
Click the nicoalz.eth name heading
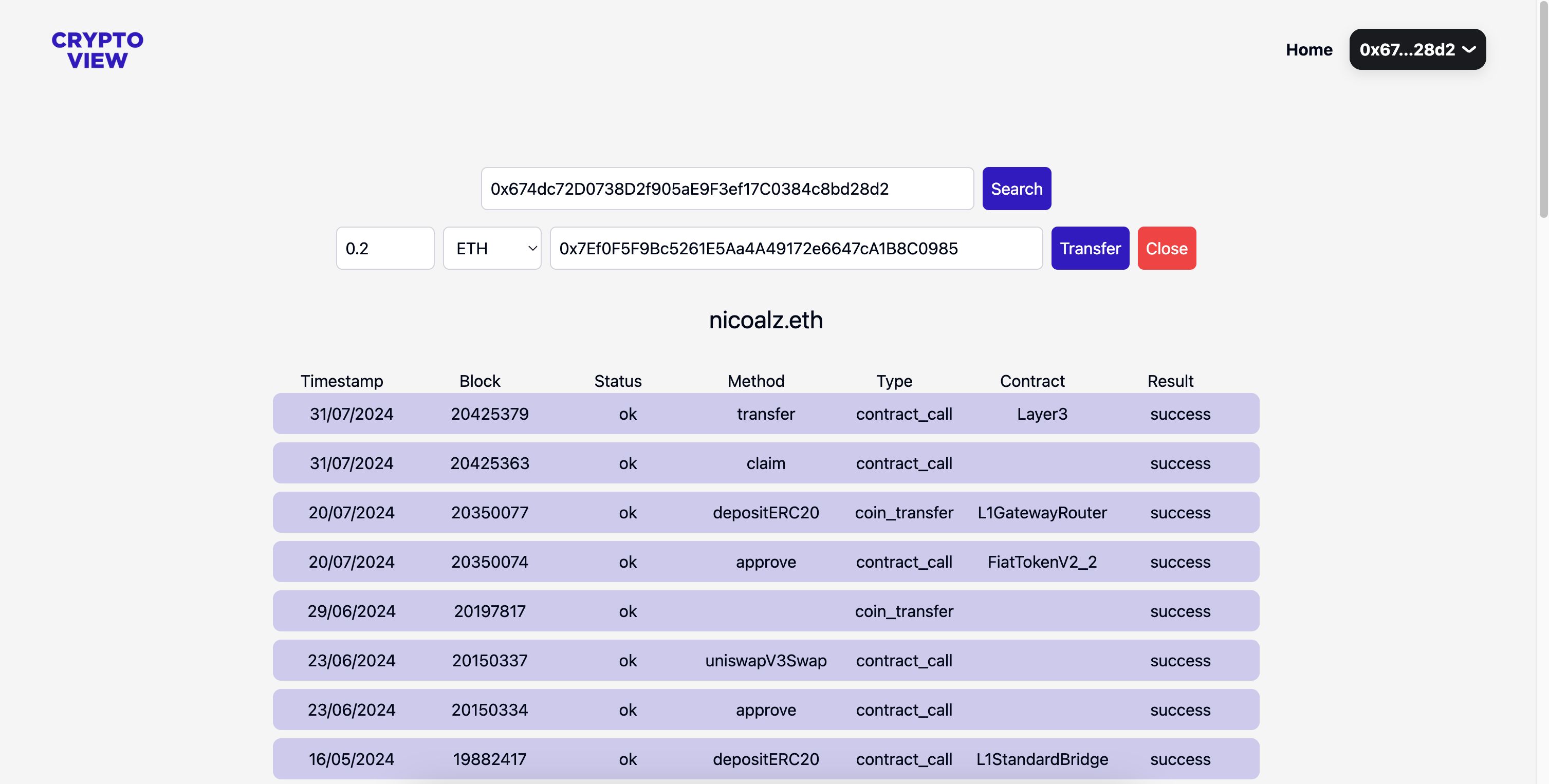coord(765,320)
